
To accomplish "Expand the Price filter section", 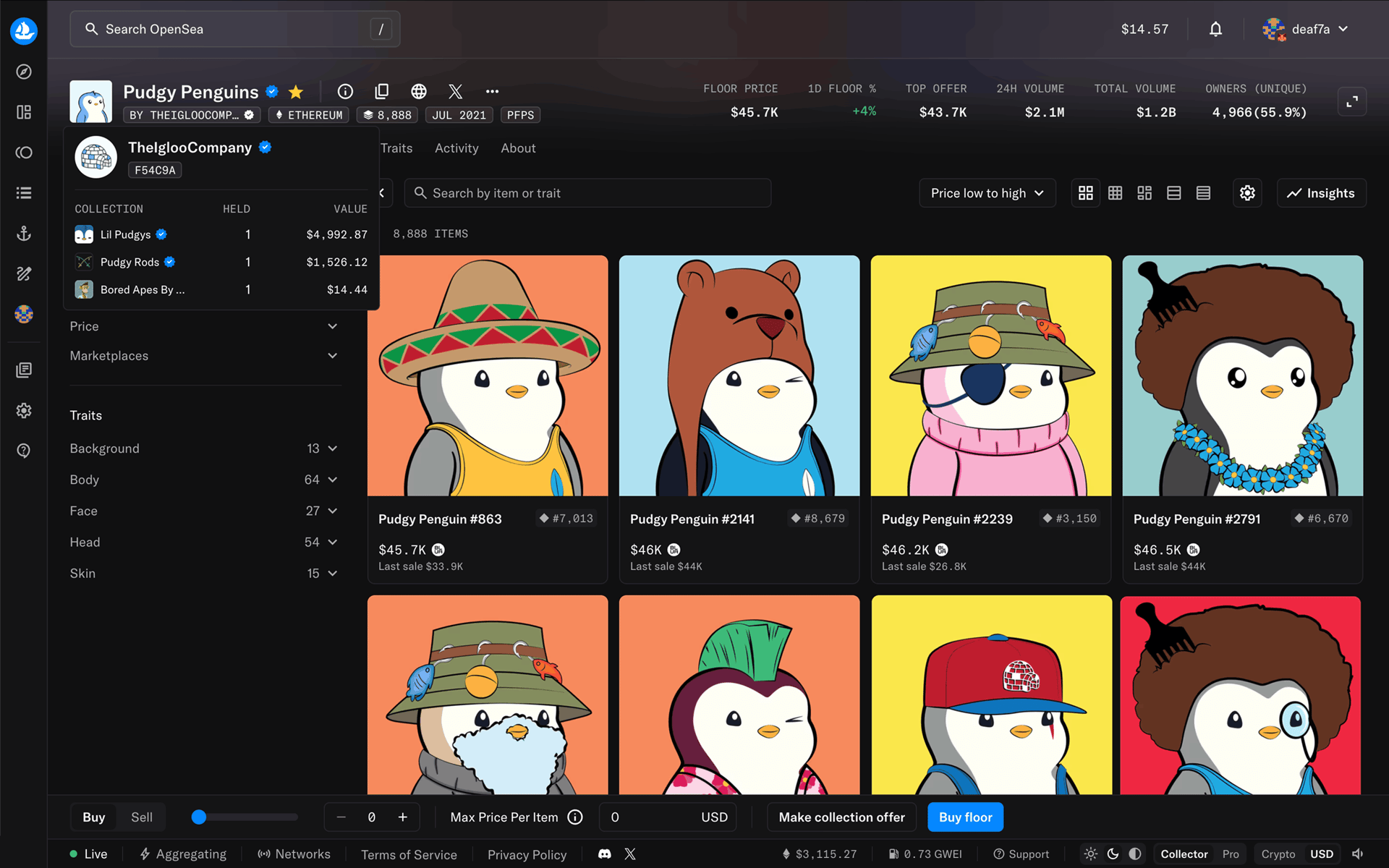I will [x=204, y=326].
